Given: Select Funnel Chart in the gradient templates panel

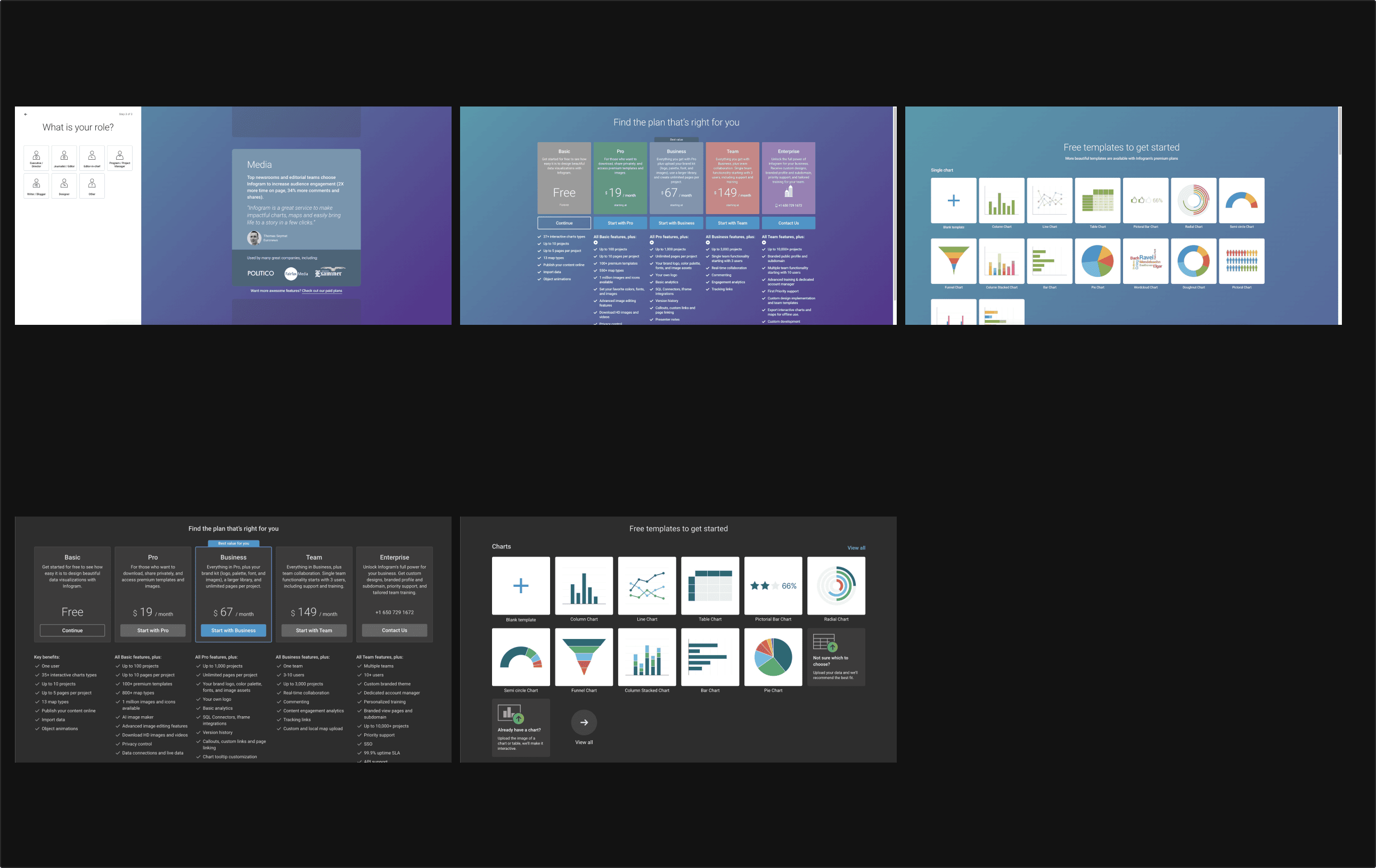Looking at the screenshot, I should coord(953,261).
